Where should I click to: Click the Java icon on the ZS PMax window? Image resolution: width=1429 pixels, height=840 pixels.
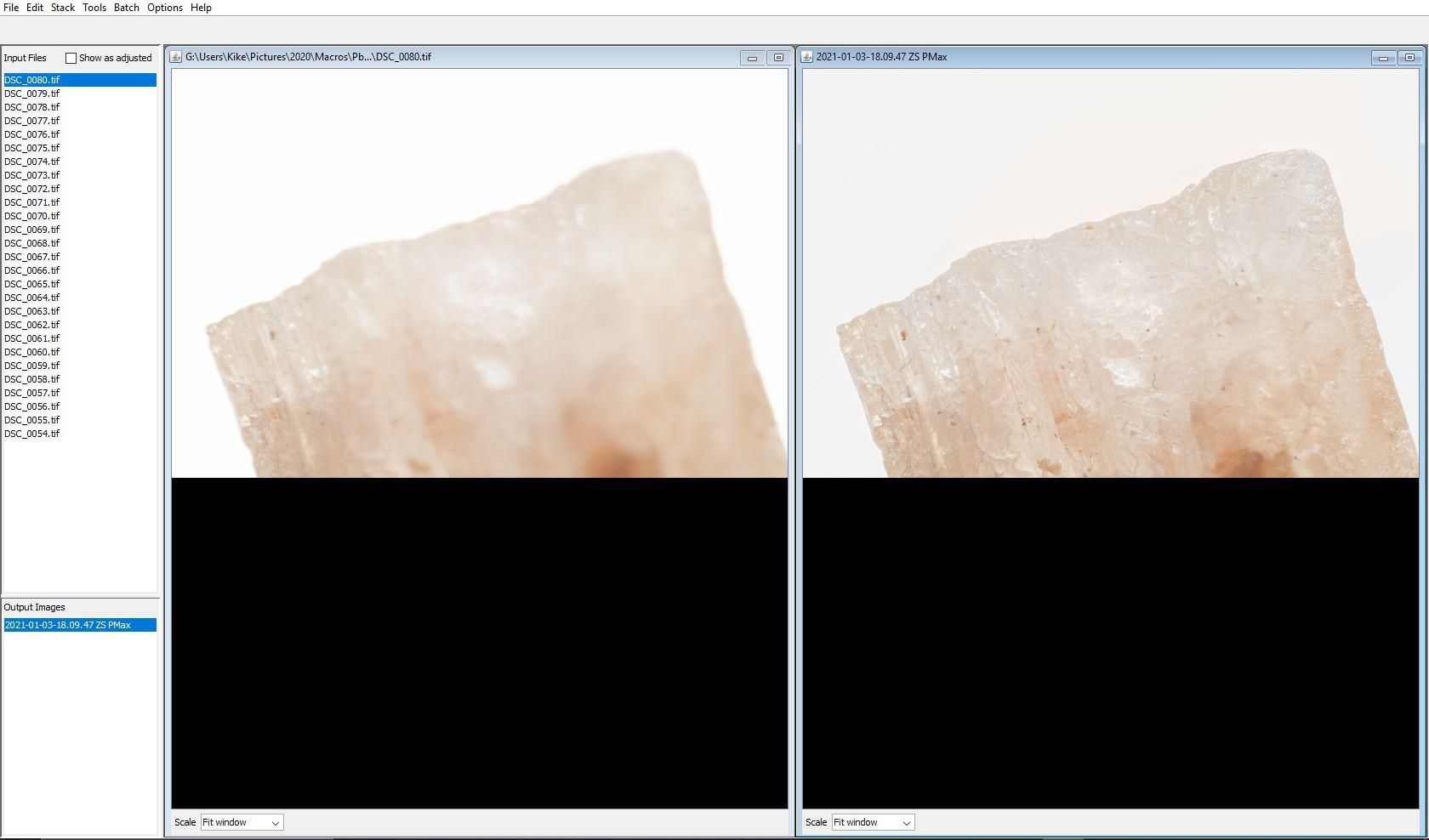806,57
